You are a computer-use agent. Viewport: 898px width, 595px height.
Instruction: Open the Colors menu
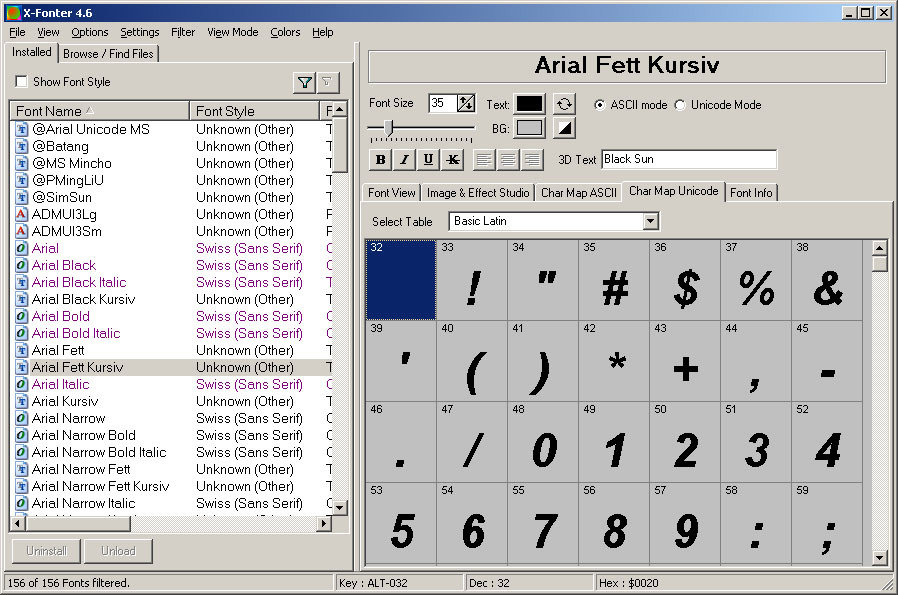click(x=285, y=32)
